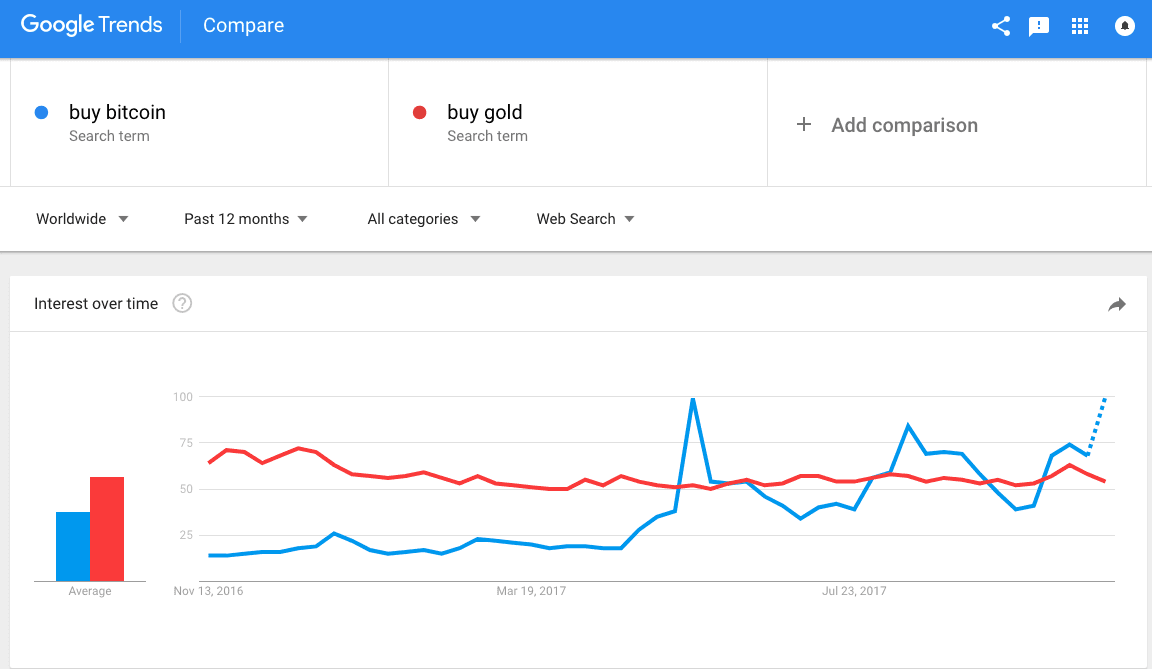Click the red dot beside buy gold
Image resolution: width=1152 pixels, height=669 pixels.
click(420, 112)
